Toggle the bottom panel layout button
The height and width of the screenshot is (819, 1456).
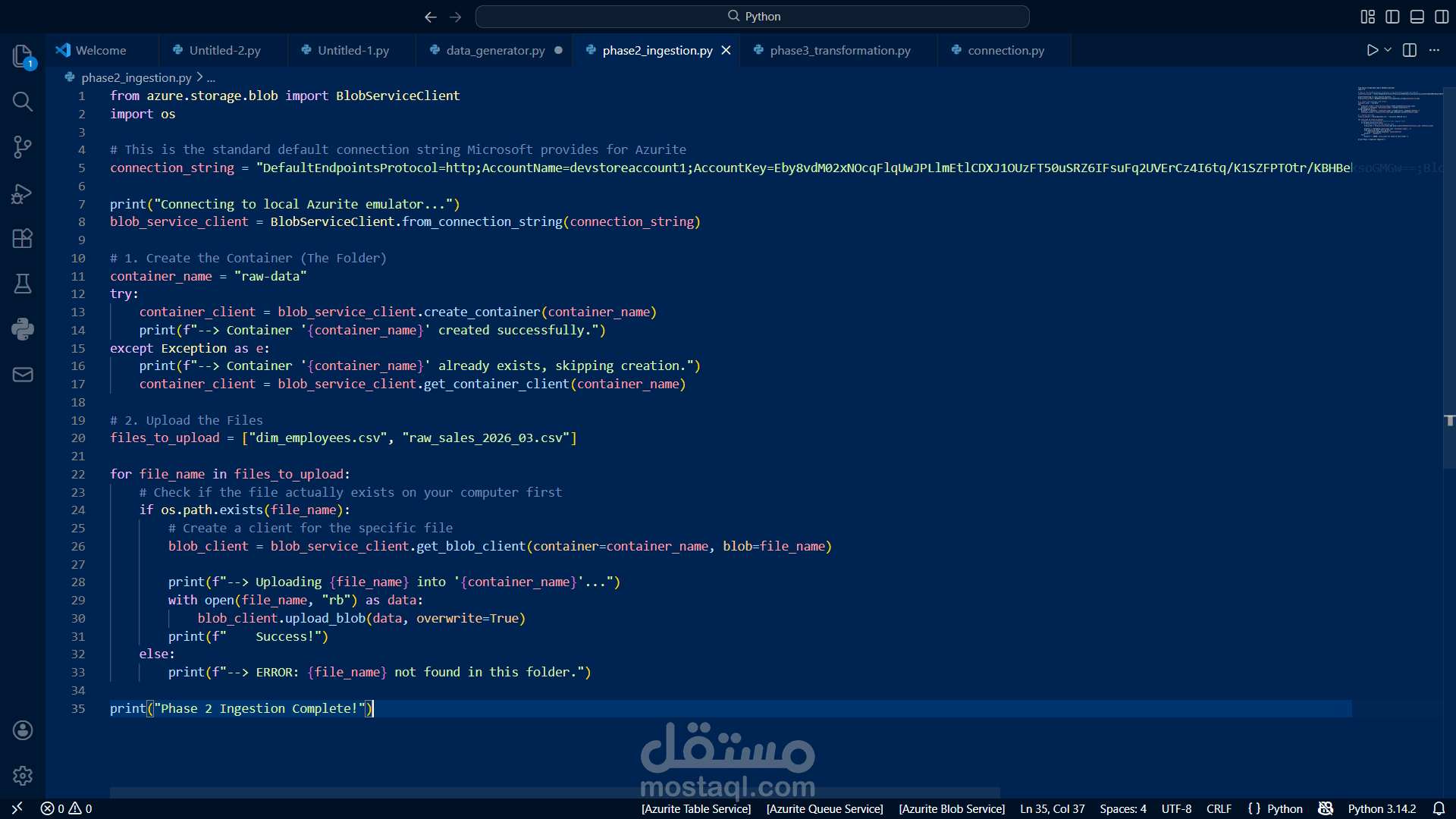tap(1417, 17)
